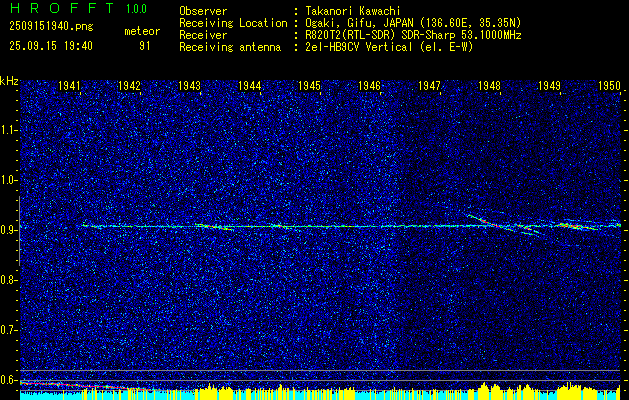This screenshot has width=629, height=400.
Task: Click the HROFFT program title
Action: (61, 8)
